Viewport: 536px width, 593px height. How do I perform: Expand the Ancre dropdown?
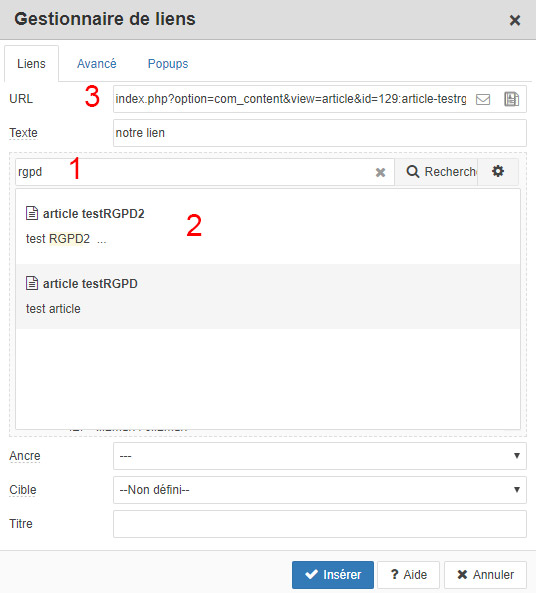coord(320,456)
